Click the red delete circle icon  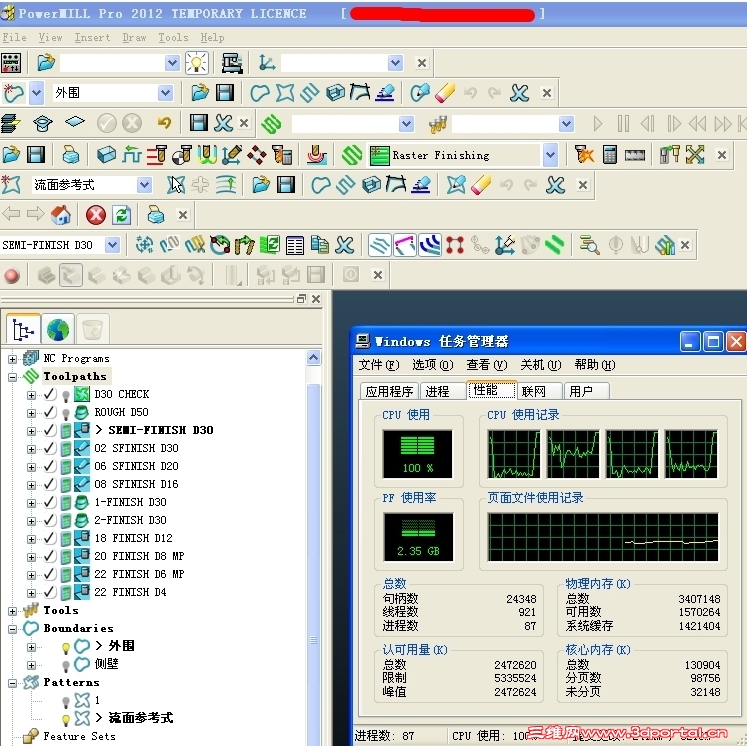(x=96, y=215)
